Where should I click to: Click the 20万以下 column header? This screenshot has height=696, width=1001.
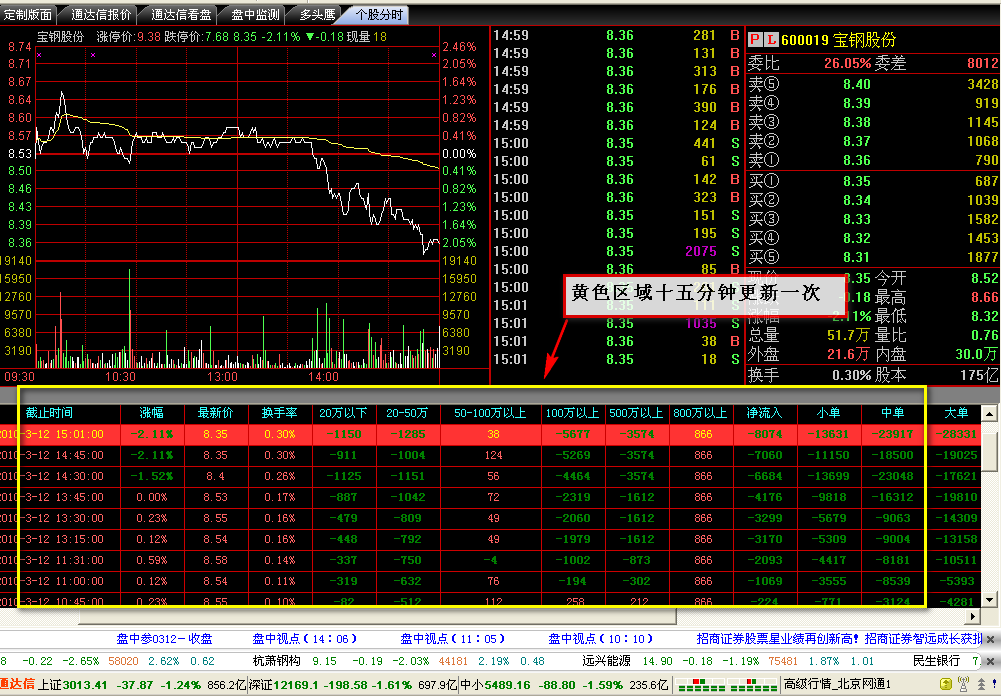click(343, 413)
